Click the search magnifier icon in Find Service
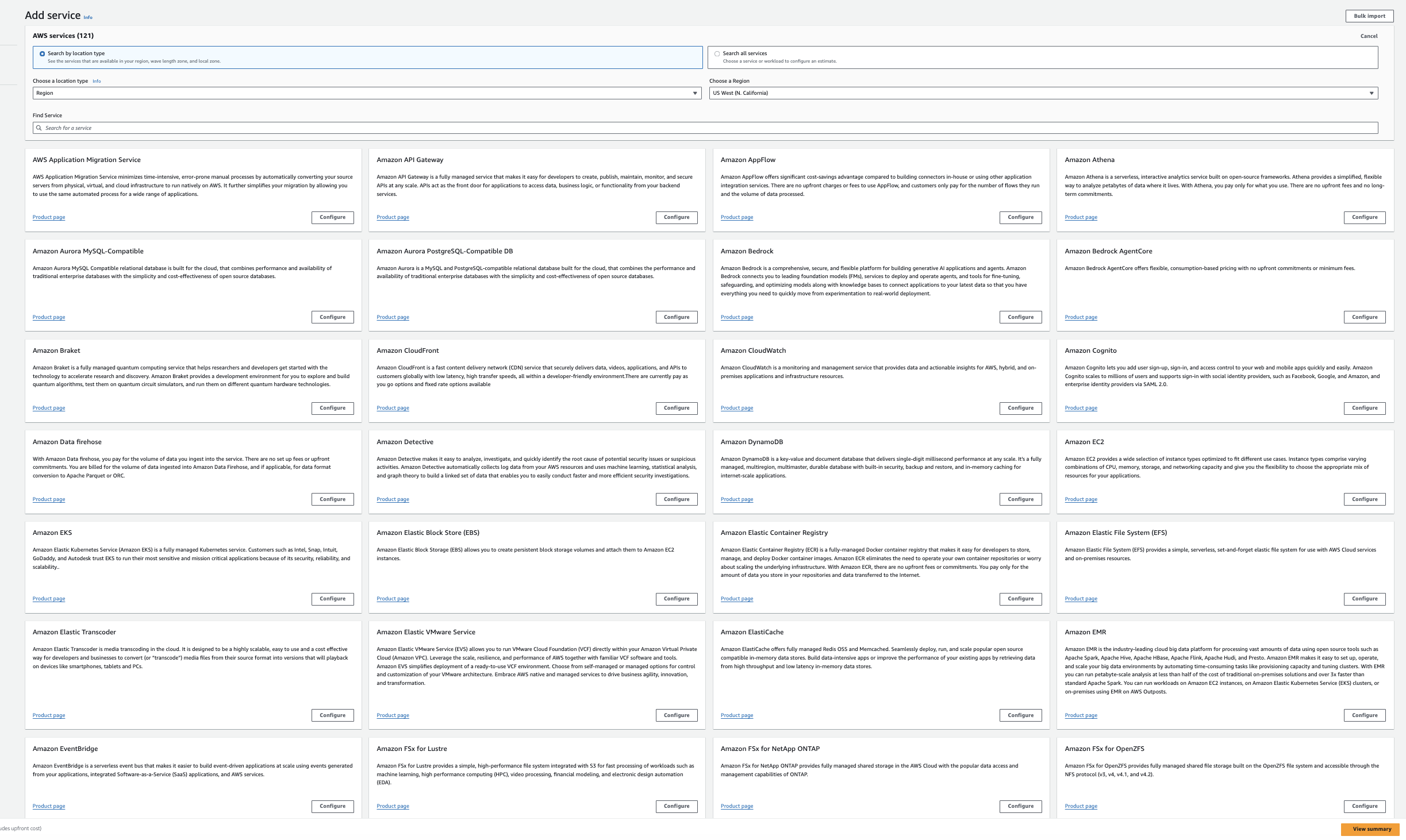 [x=39, y=128]
